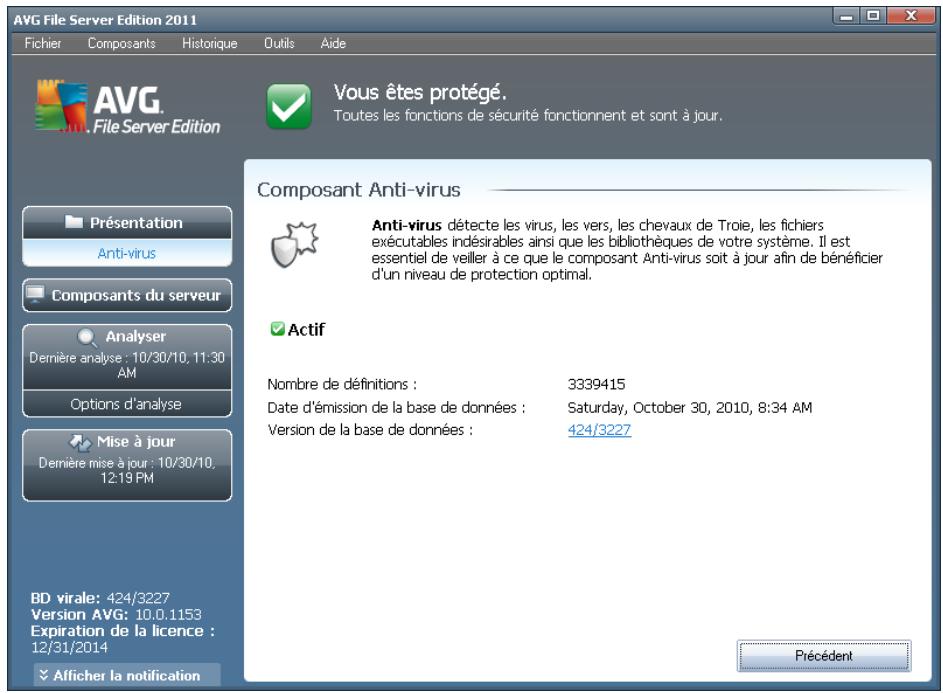Click Dernière mise à jour date text
Image resolution: width=943 pixels, height=693 pixels.
point(127,470)
